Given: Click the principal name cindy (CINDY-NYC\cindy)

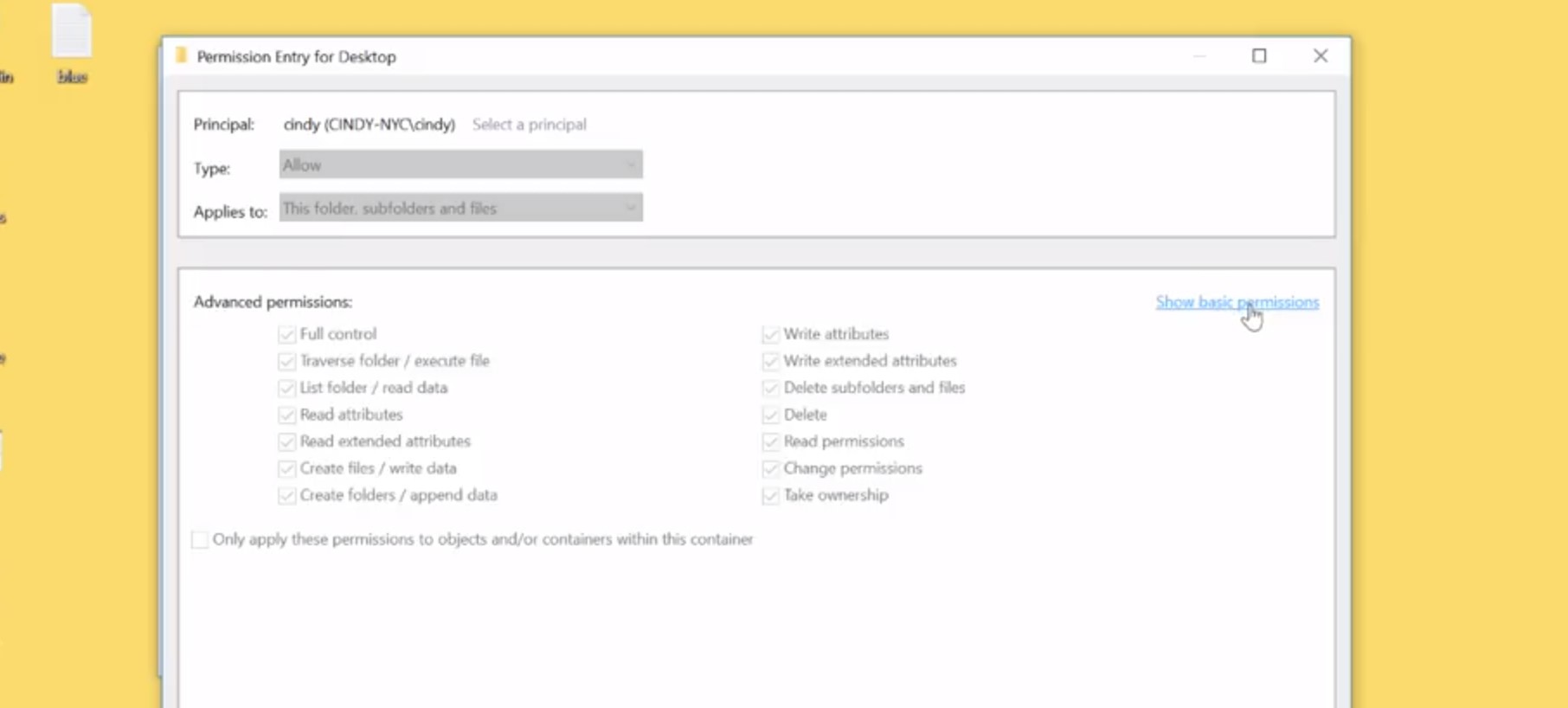Looking at the screenshot, I should (370, 125).
